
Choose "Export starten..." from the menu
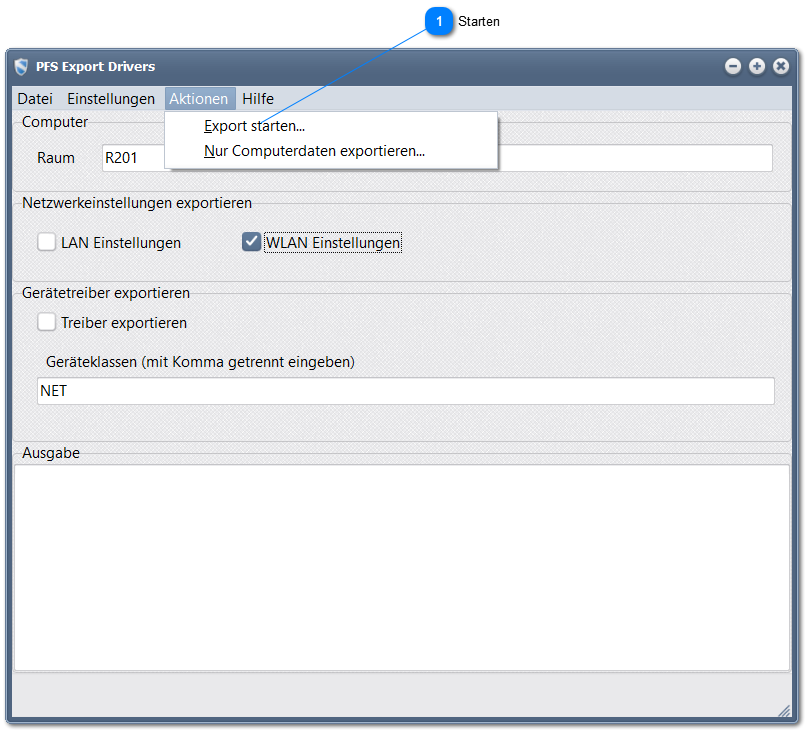point(254,126)
